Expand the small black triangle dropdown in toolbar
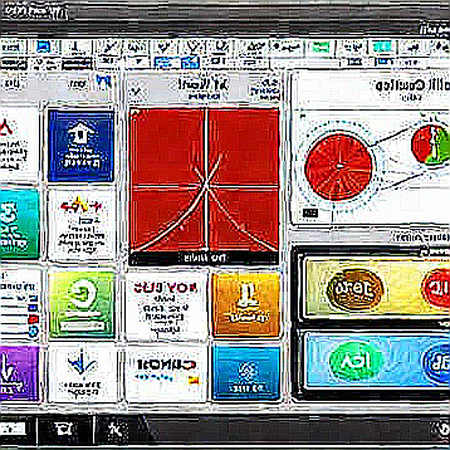 (139, 61)
